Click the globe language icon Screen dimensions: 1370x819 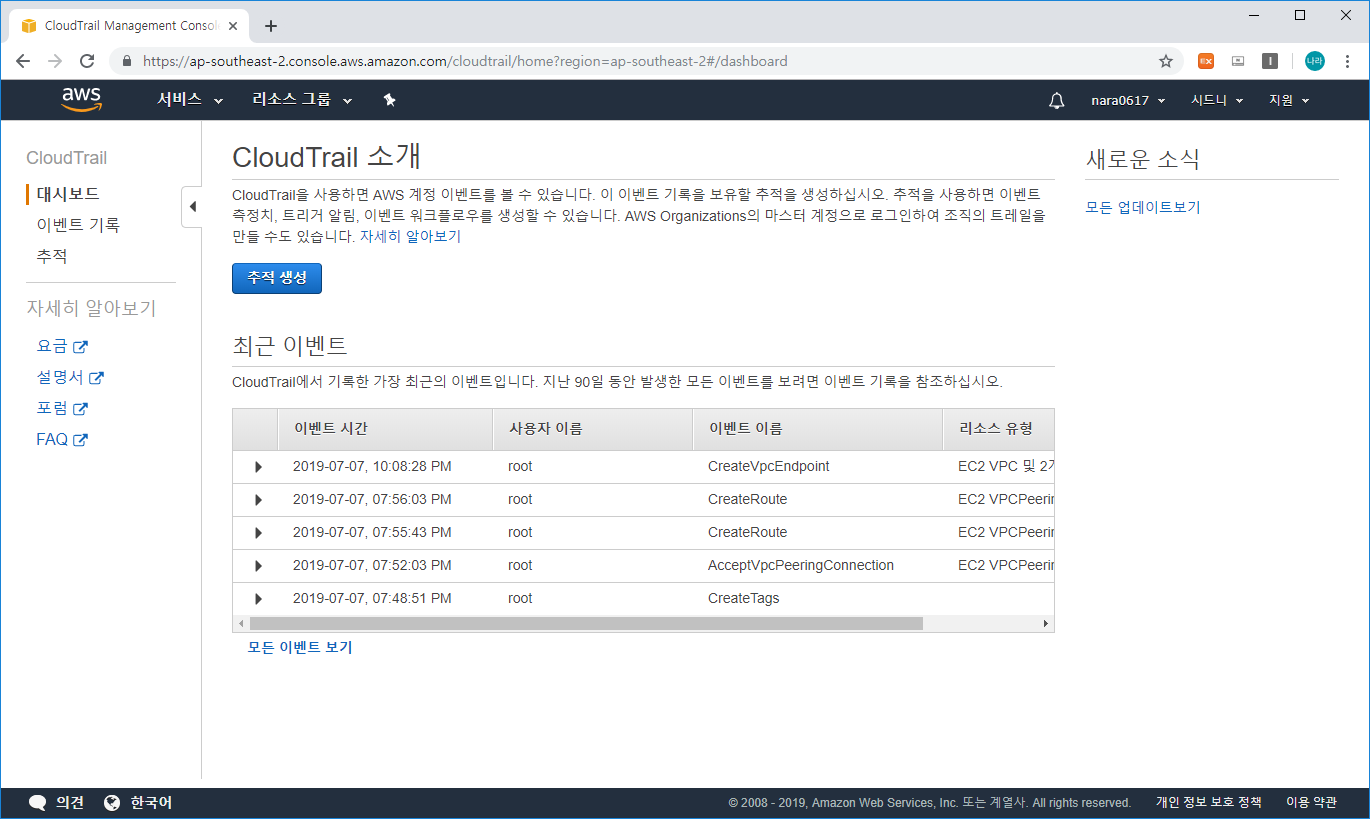tap(112, 802)
